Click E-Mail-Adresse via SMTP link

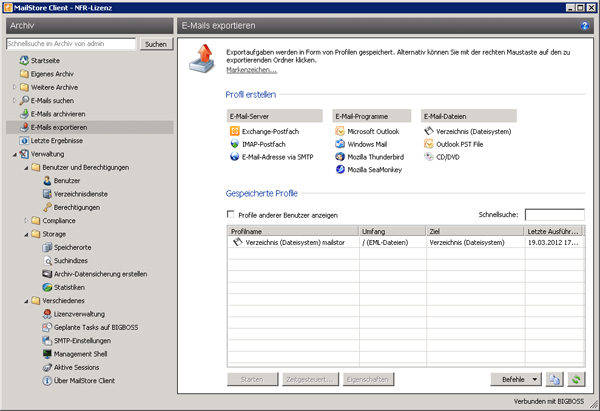coord(277,157)
